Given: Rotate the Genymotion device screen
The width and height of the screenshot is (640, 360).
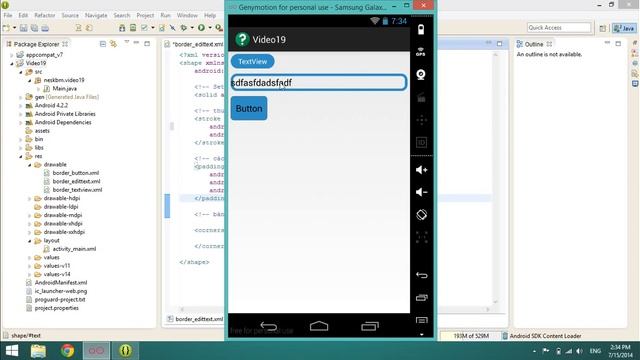Looking at the screenshot, I should tap(421, 215).
